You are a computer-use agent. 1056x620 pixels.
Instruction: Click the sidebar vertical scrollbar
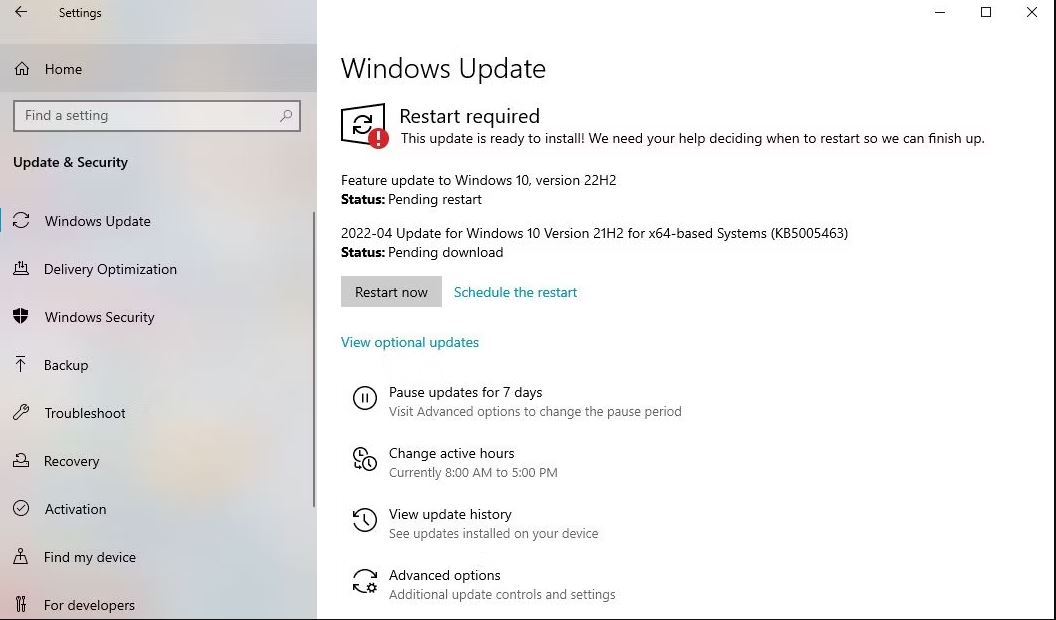point(313,359)
